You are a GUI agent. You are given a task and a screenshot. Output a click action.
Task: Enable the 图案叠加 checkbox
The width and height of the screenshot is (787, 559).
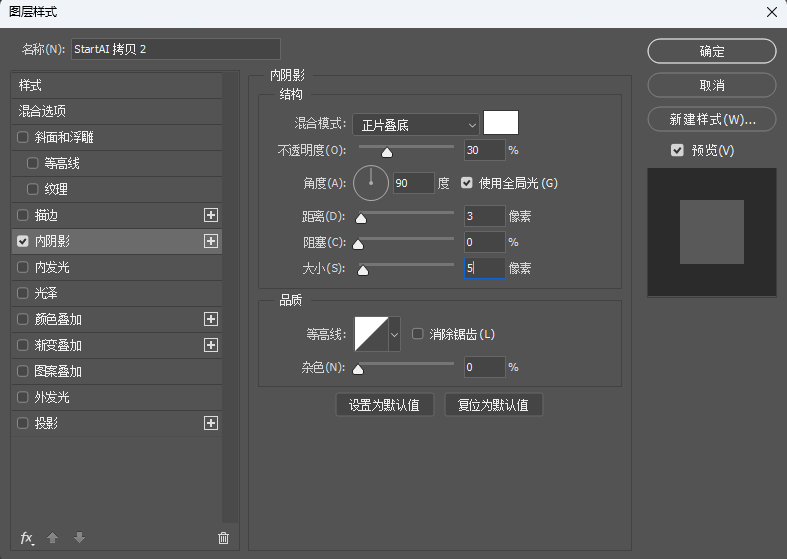point(23,371)
